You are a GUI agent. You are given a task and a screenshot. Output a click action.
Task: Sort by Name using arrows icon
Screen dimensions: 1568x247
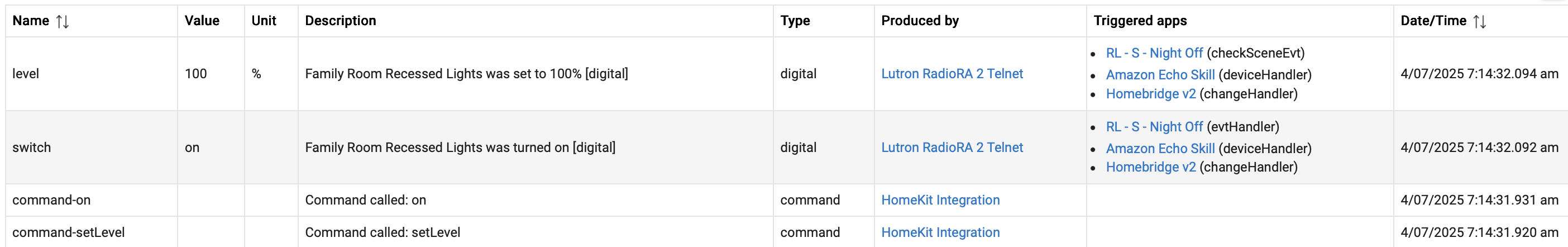tap(62, 21)
